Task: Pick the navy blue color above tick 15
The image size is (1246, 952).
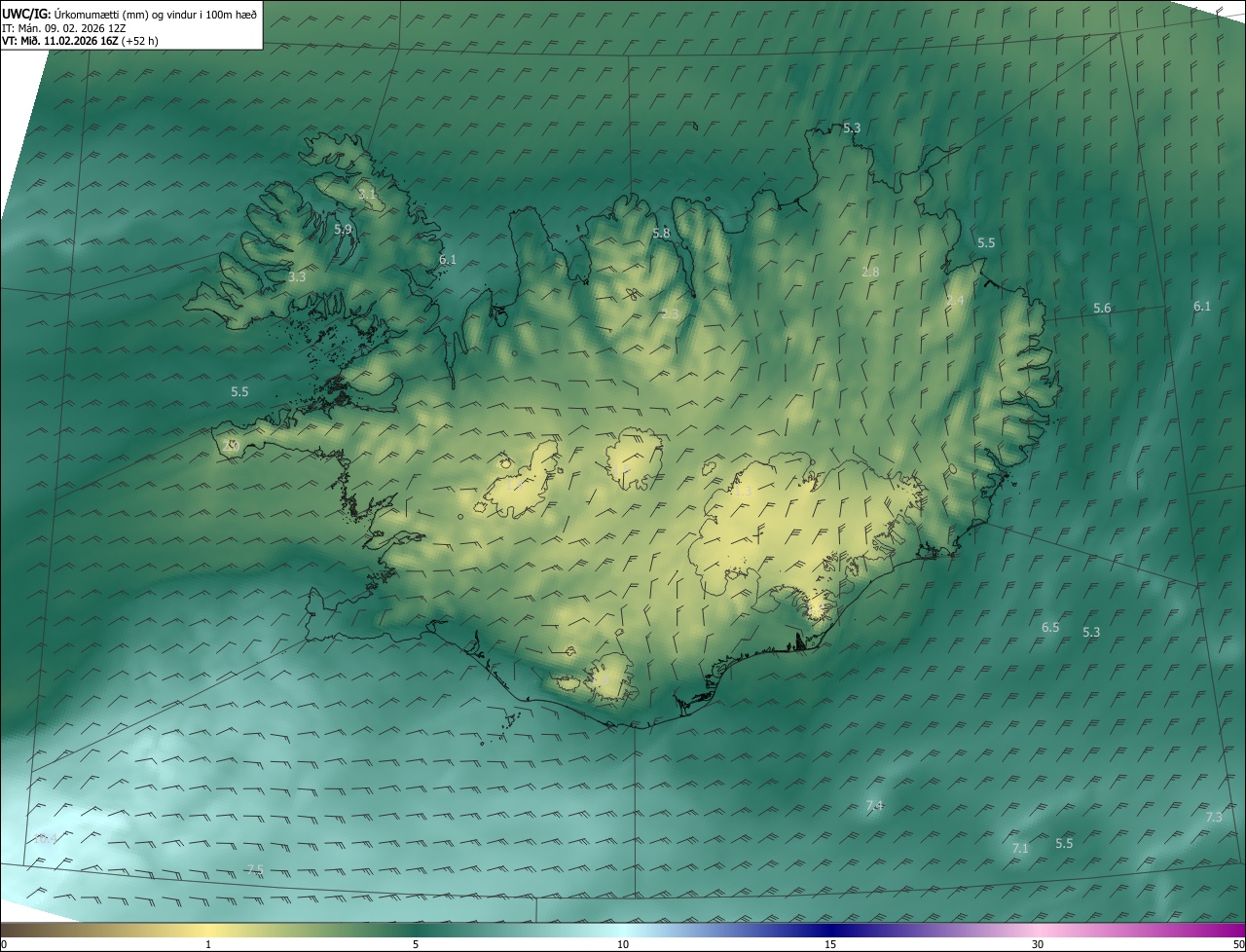Action: (x=830, y=930)
